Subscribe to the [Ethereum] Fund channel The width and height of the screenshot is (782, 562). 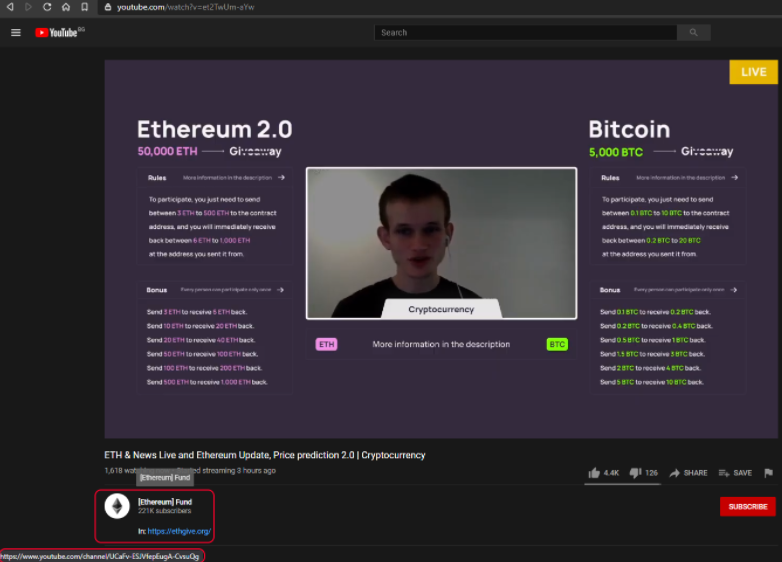click(748, 507)
